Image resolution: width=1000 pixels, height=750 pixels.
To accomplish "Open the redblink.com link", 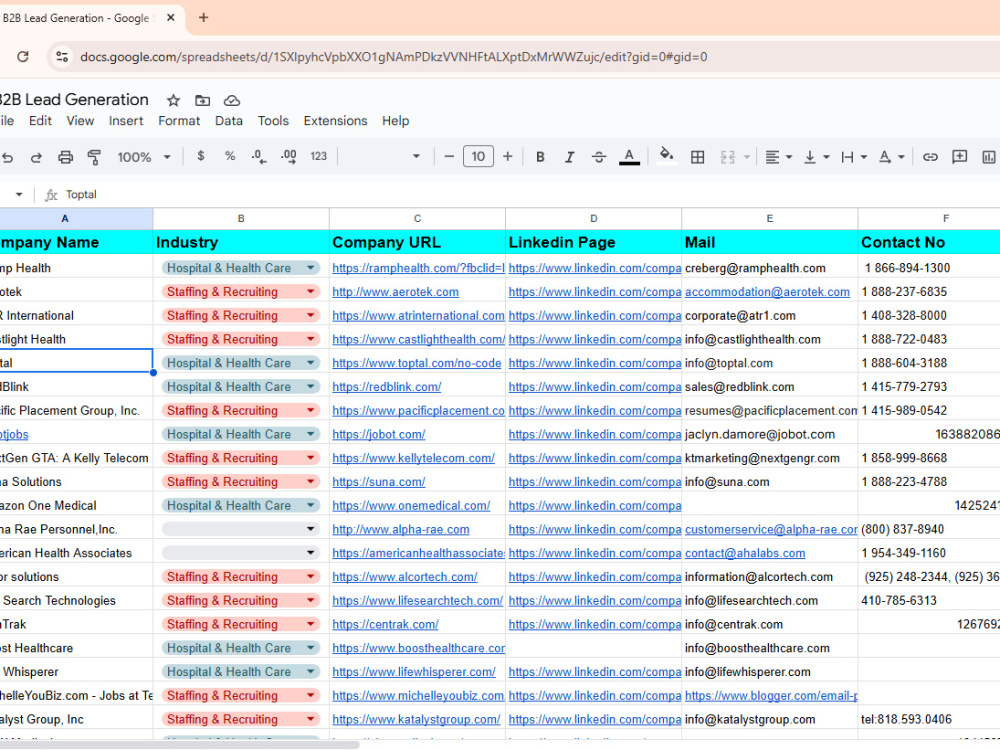I will (386, 386).
